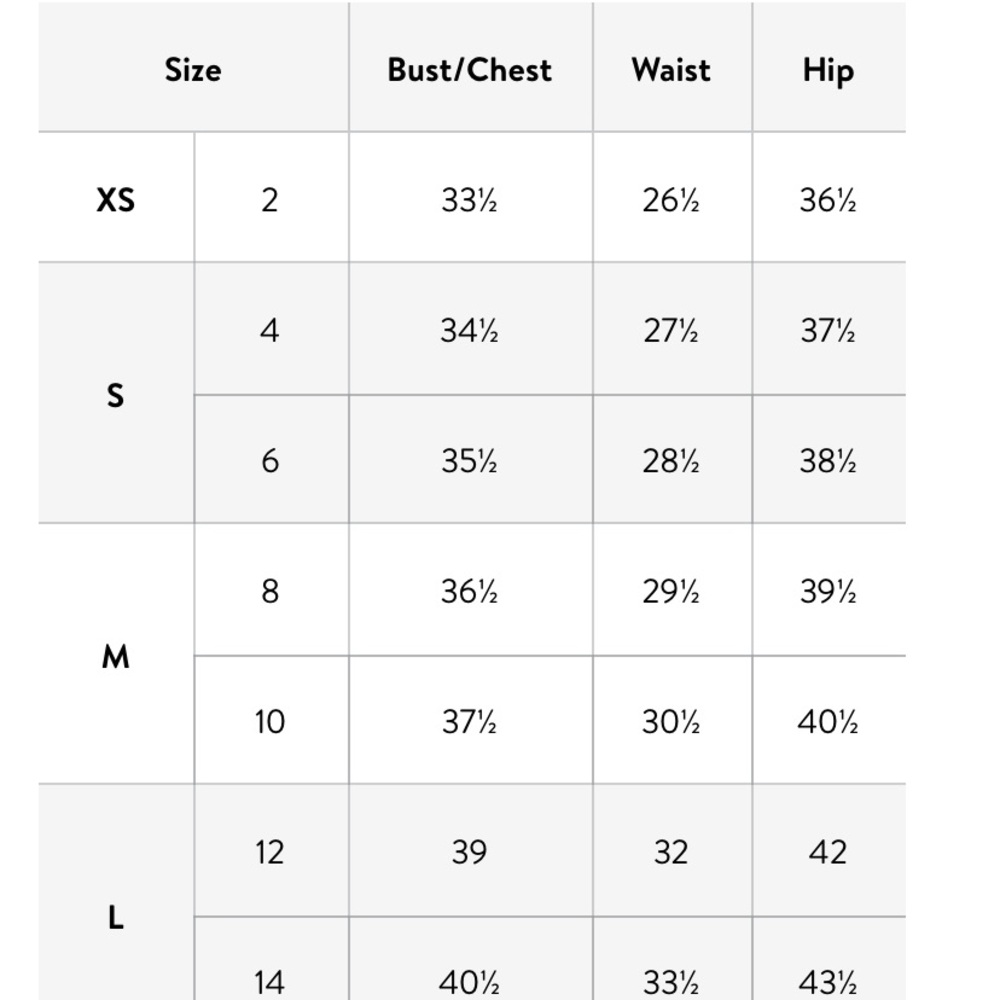1000x1000 pixels.
Task: Click numeric size 10 cell
Action: [270, 721]
